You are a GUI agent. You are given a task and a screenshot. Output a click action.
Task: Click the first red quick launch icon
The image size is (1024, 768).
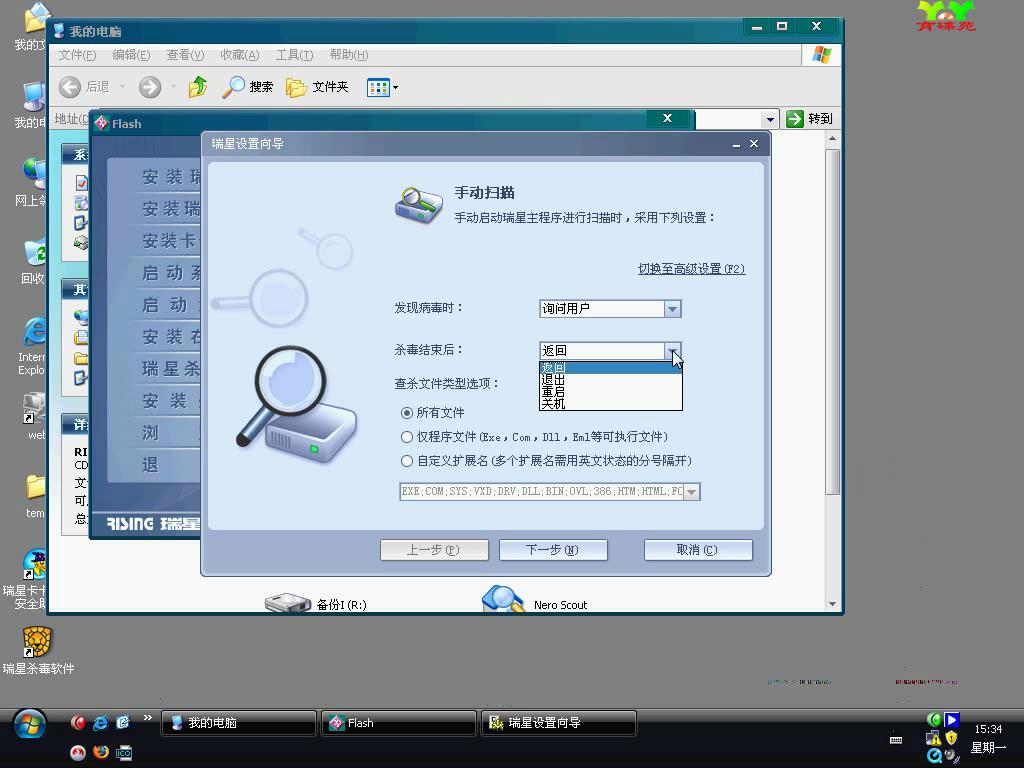click(78, 722)
